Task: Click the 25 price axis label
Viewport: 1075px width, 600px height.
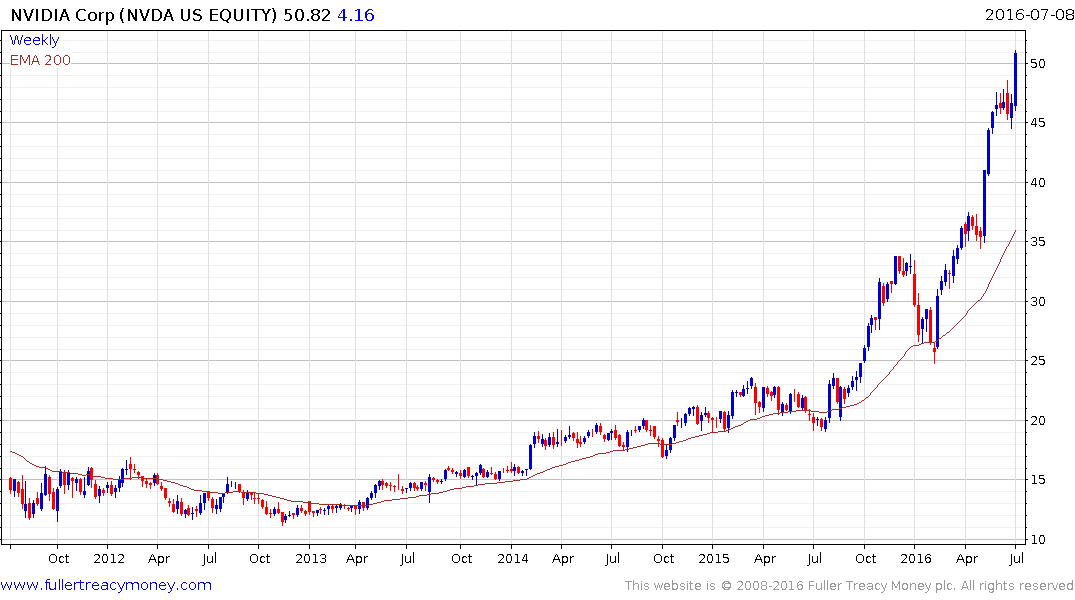Action: click(x=1037, y=361)
